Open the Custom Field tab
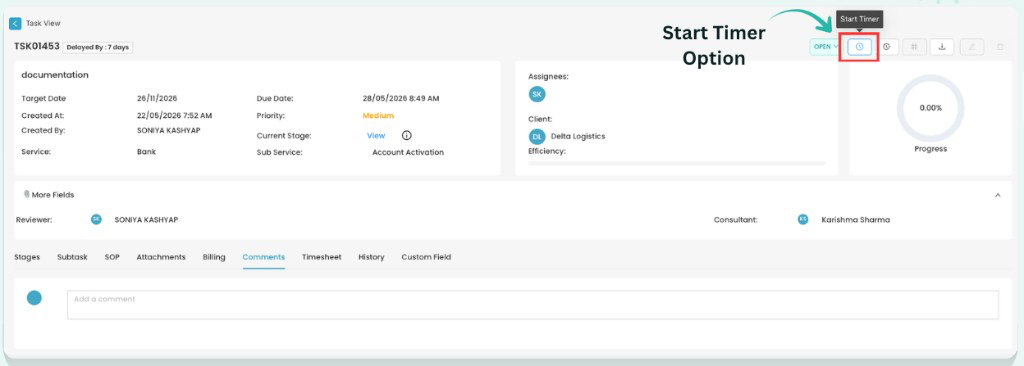The height and width of the screenshot is (366, 1024). pyautogui.click(x=426, y=258)
